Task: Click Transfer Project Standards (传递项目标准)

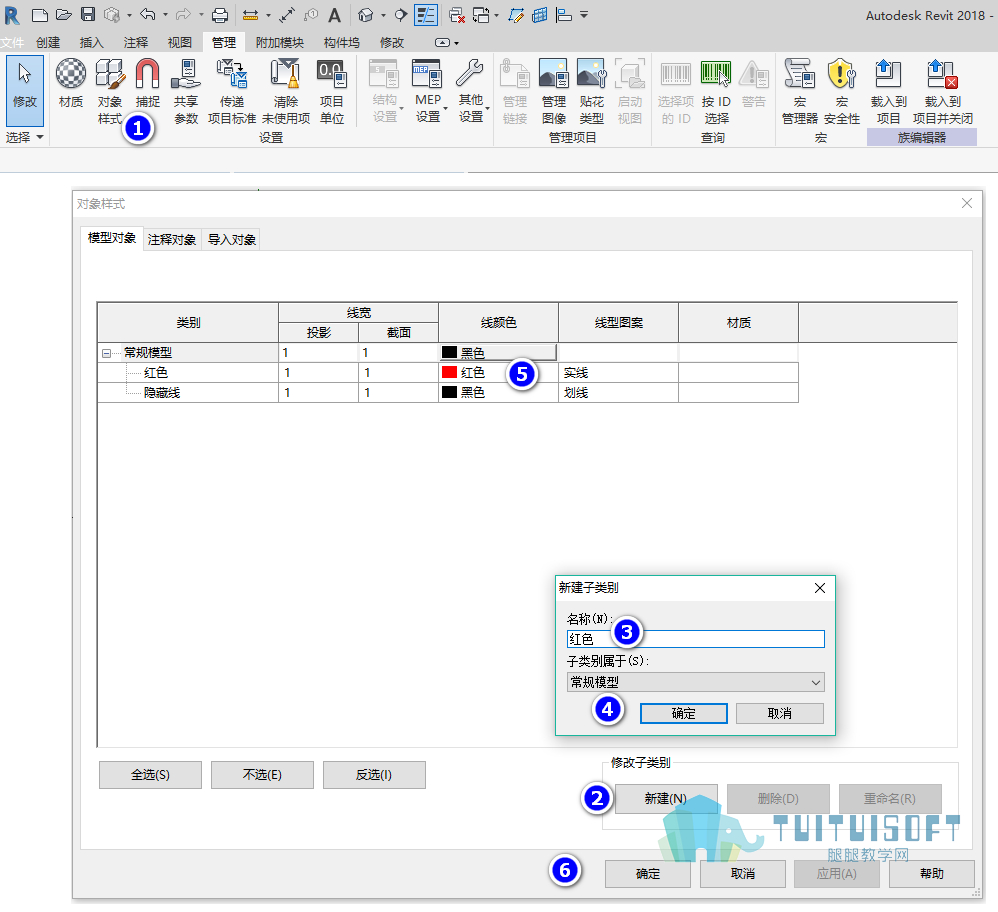Action: pos(232,91)
